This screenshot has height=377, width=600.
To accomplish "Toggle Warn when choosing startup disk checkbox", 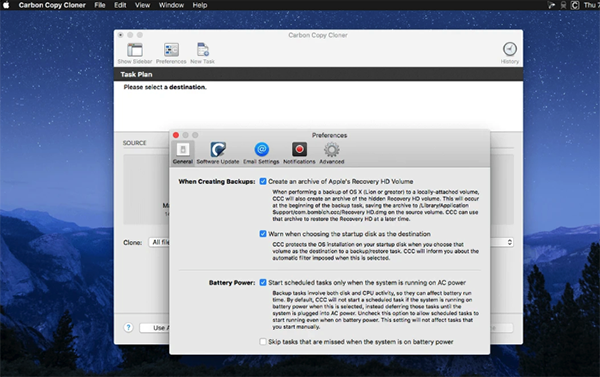I will coord(263,234).
